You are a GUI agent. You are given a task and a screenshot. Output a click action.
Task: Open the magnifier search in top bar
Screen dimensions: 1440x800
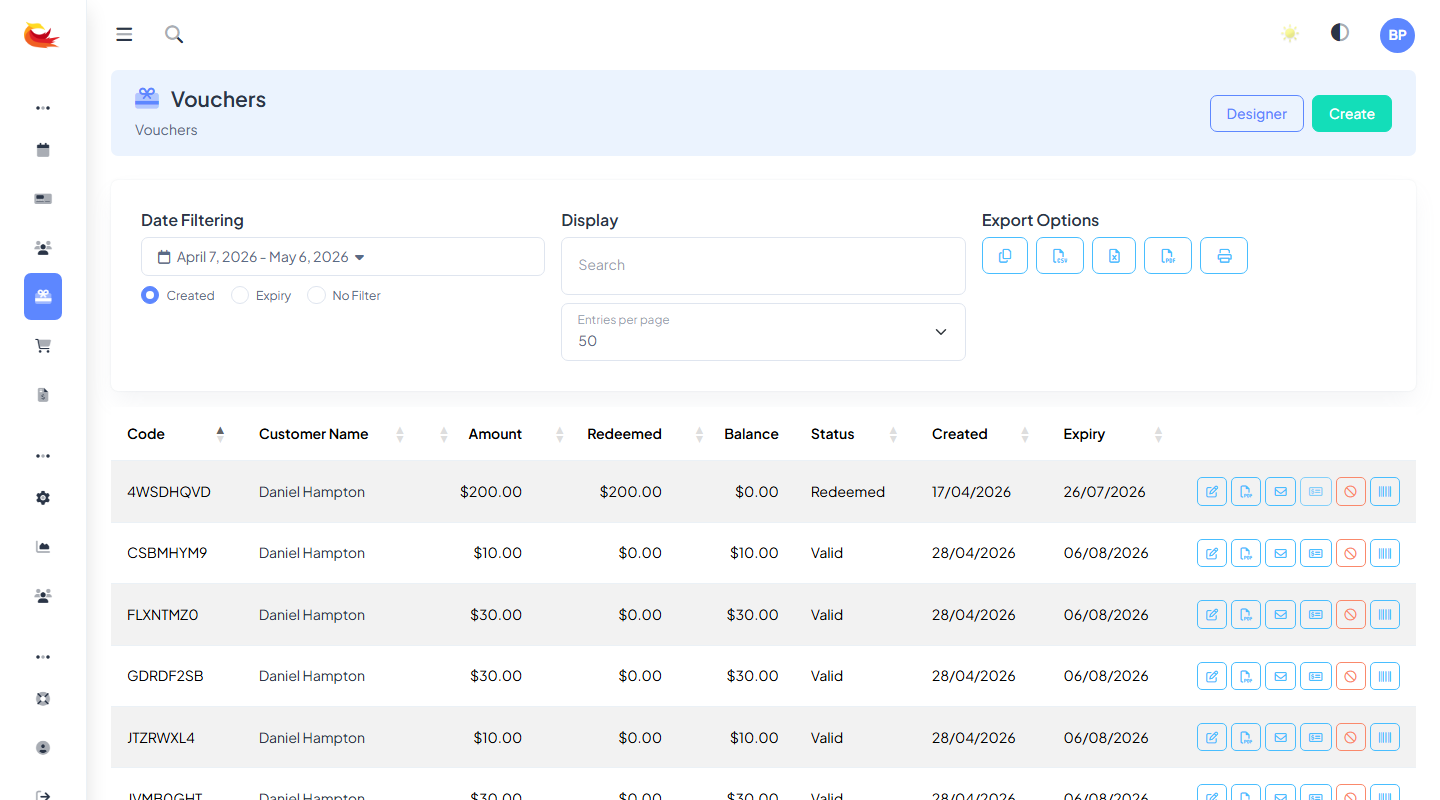click(x=174, y=35)
